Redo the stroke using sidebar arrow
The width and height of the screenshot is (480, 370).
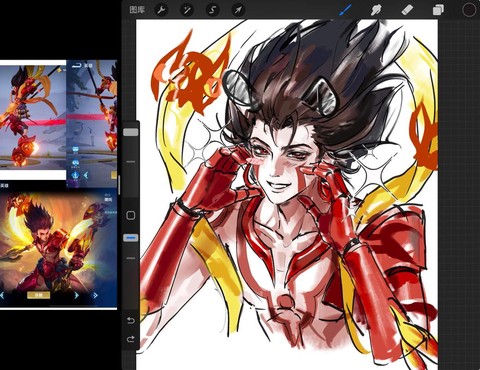(131, 339)
